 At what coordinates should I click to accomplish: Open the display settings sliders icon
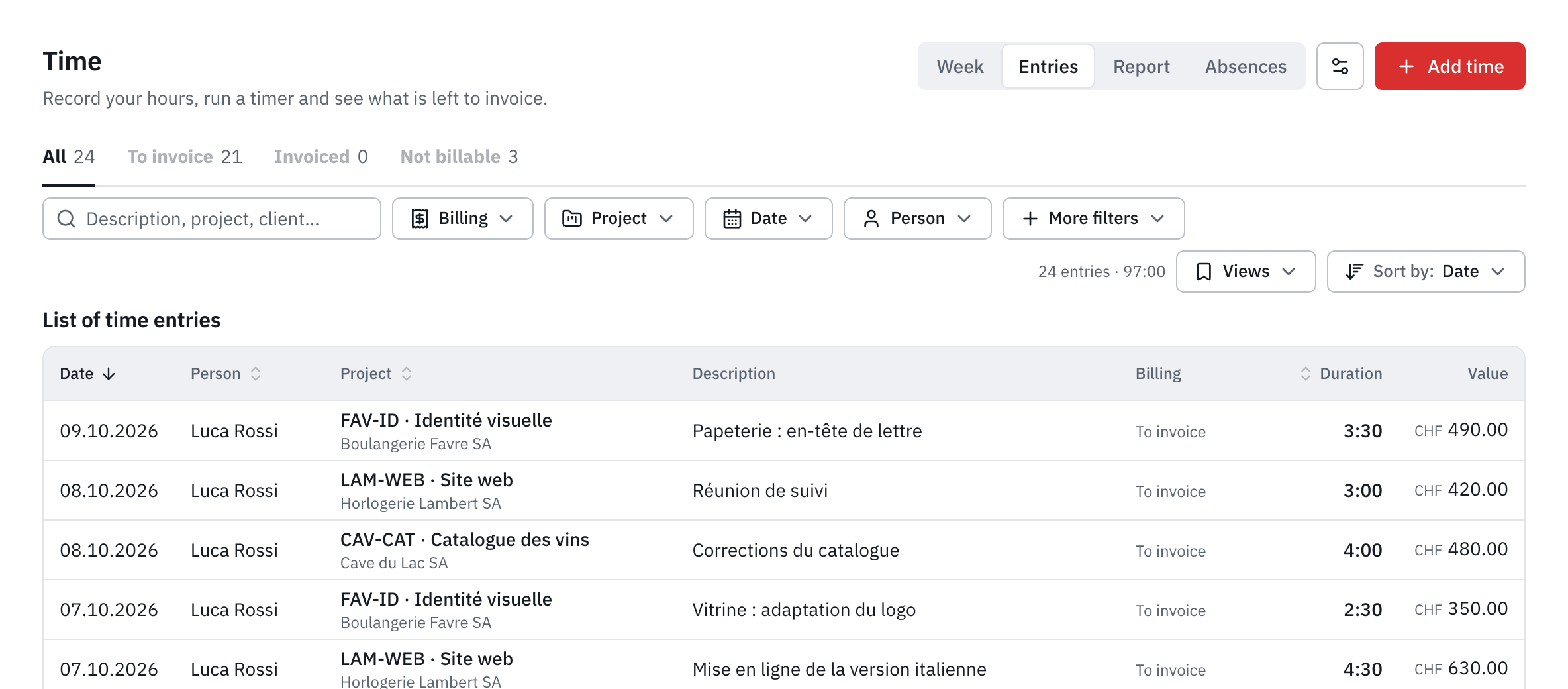pos(1340,66)
